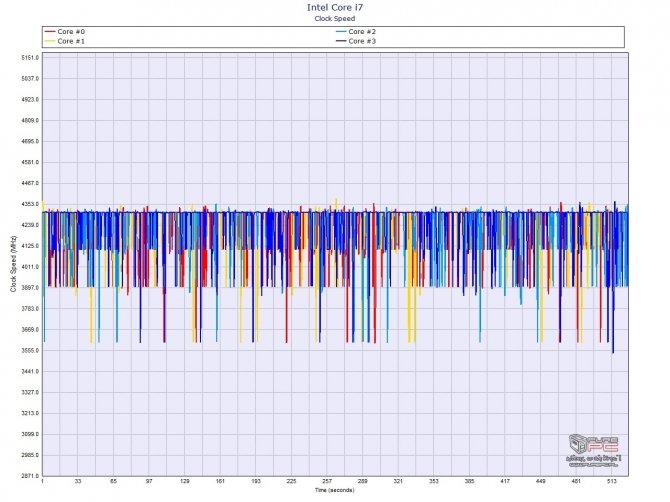This screenshot has height=502, width=670.
Task: Click the 4125.0 y-axis value
Action: point(30,246)
